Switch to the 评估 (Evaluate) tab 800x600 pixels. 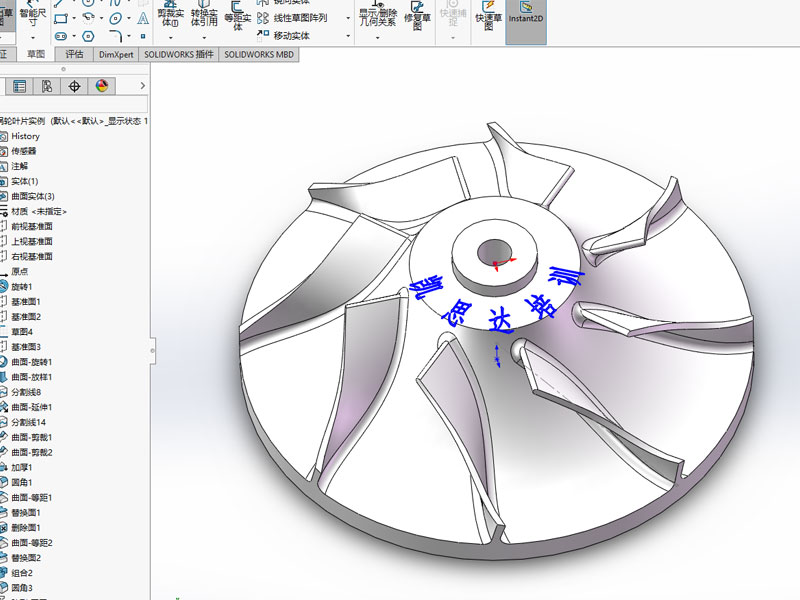pos(75,54)
